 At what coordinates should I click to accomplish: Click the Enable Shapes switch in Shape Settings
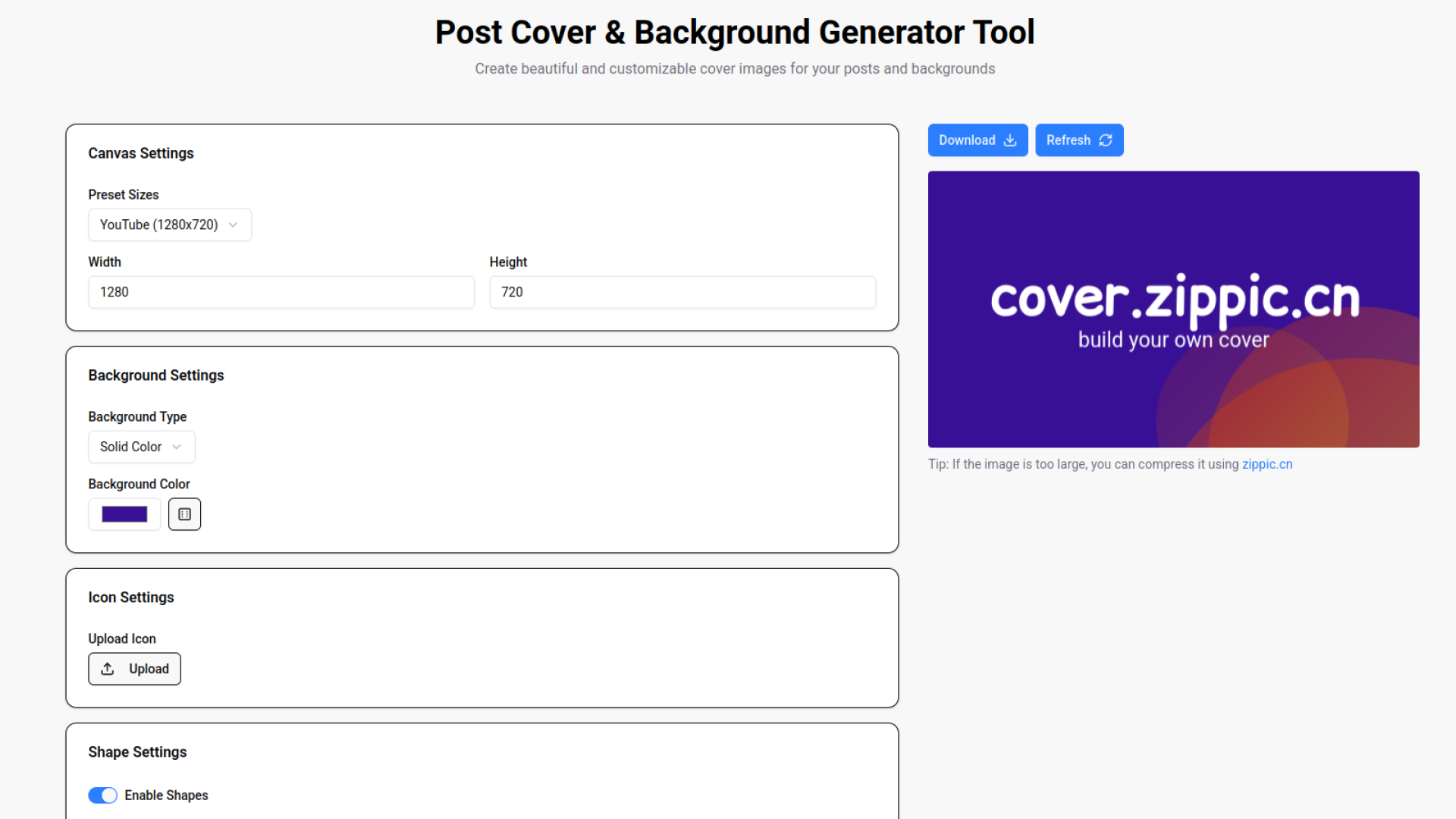102,795
